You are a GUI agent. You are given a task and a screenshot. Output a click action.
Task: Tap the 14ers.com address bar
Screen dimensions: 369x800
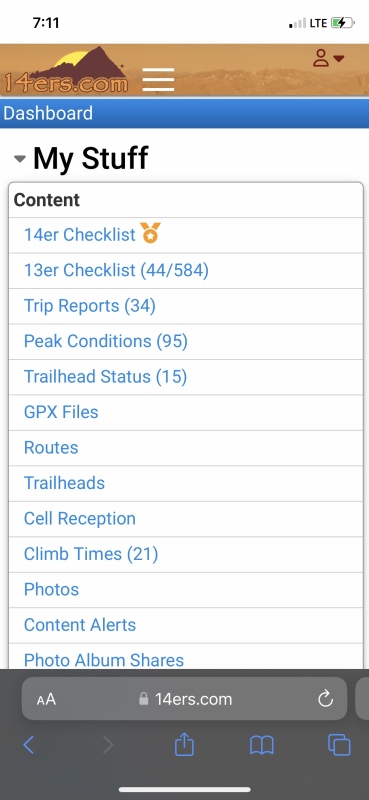(x=184, y=698)
